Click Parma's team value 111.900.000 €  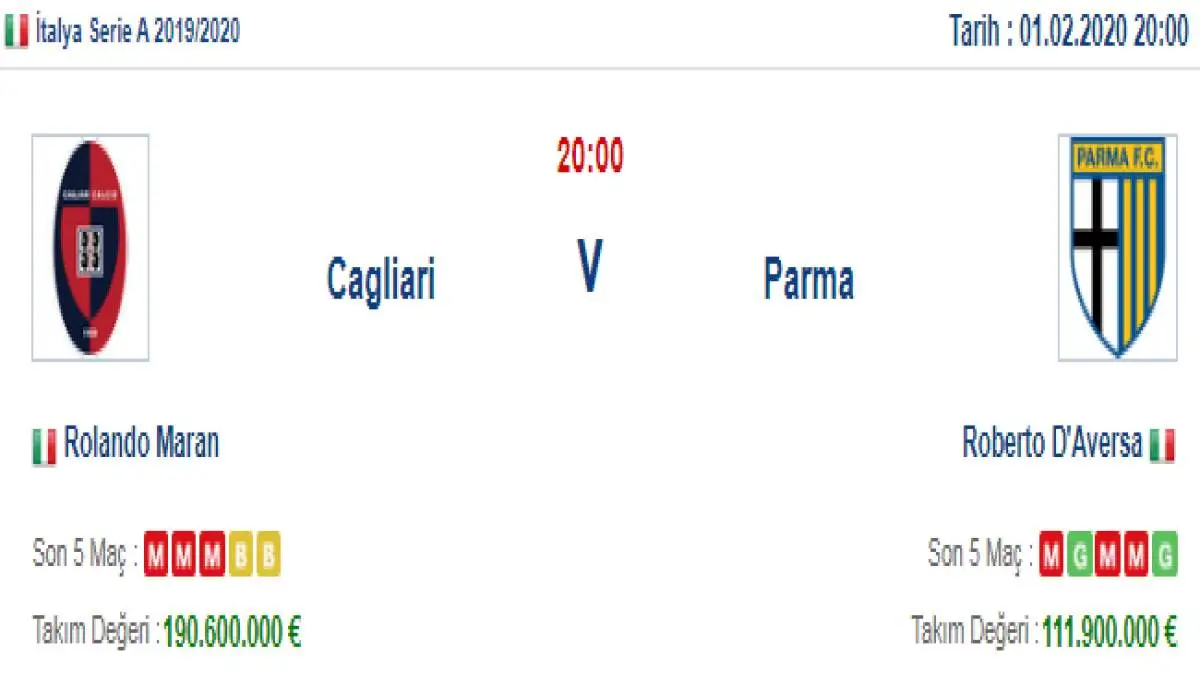1109,631
